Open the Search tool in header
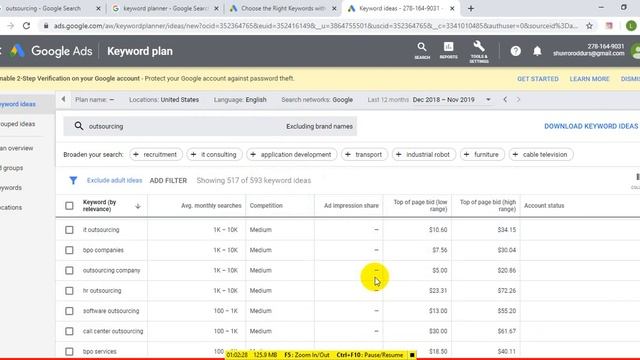640x360 pixels. point(422,51)
